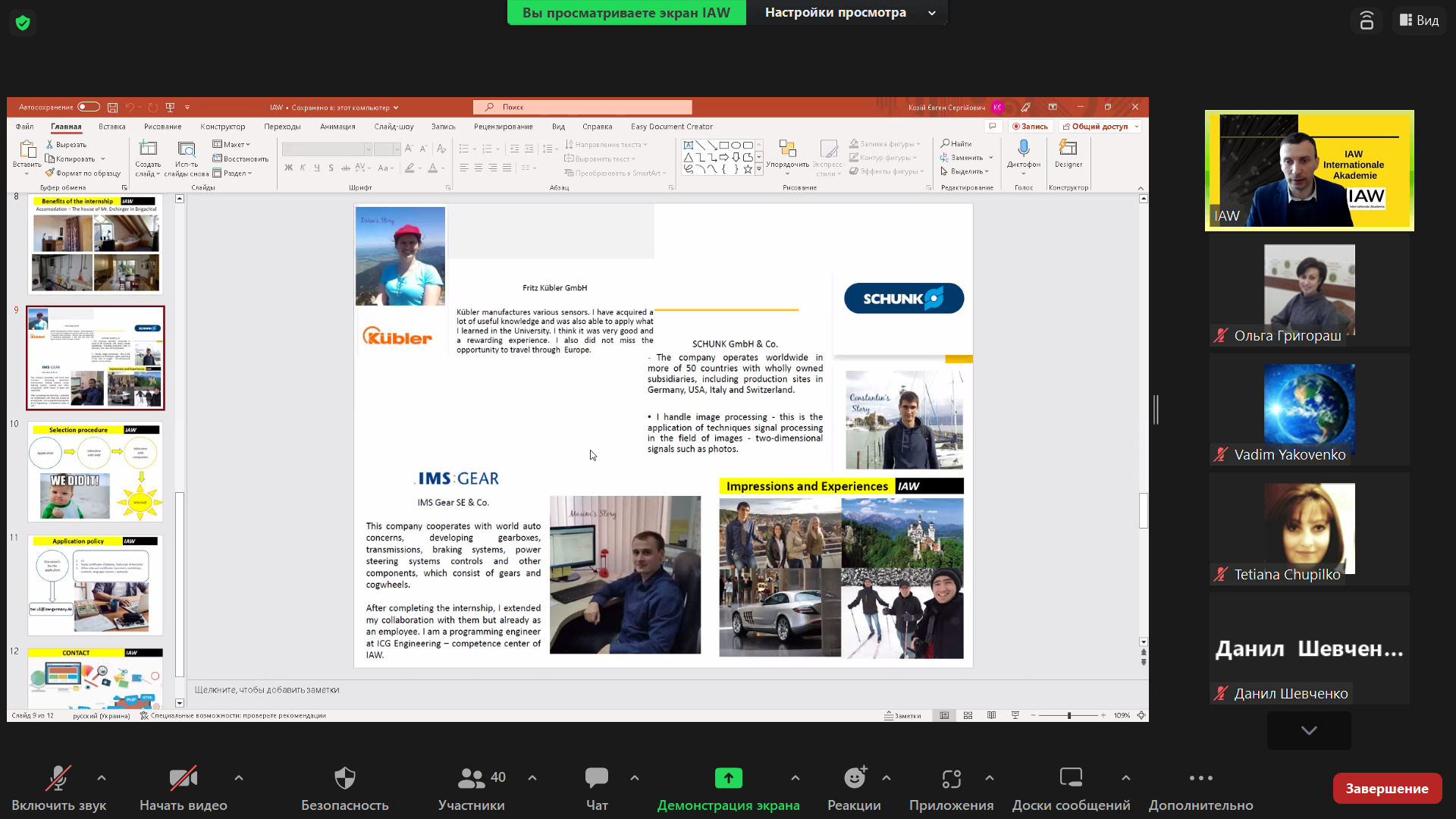Click the Диктофон microphone icon
Image resolution: width=1456 pixels, height=819 pixels.
(x=1024, y=148)
